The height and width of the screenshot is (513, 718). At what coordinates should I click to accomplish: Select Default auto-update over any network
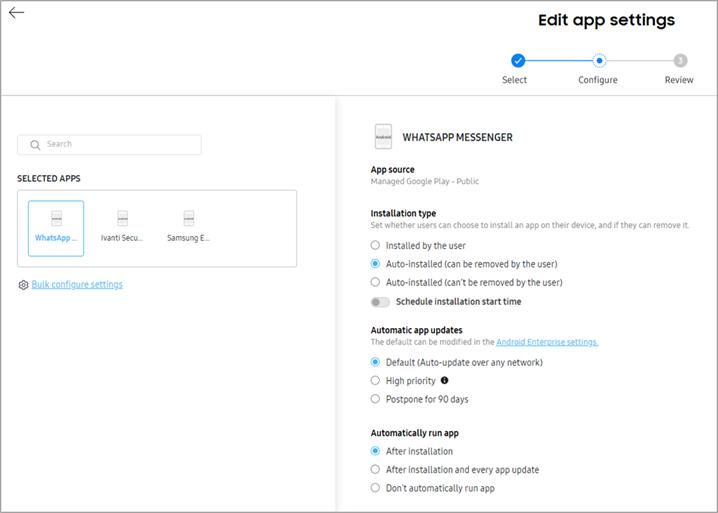[x=375, y=362]
